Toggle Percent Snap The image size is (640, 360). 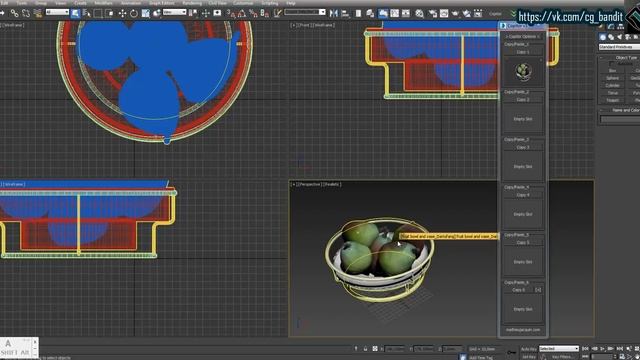(253, 13)
